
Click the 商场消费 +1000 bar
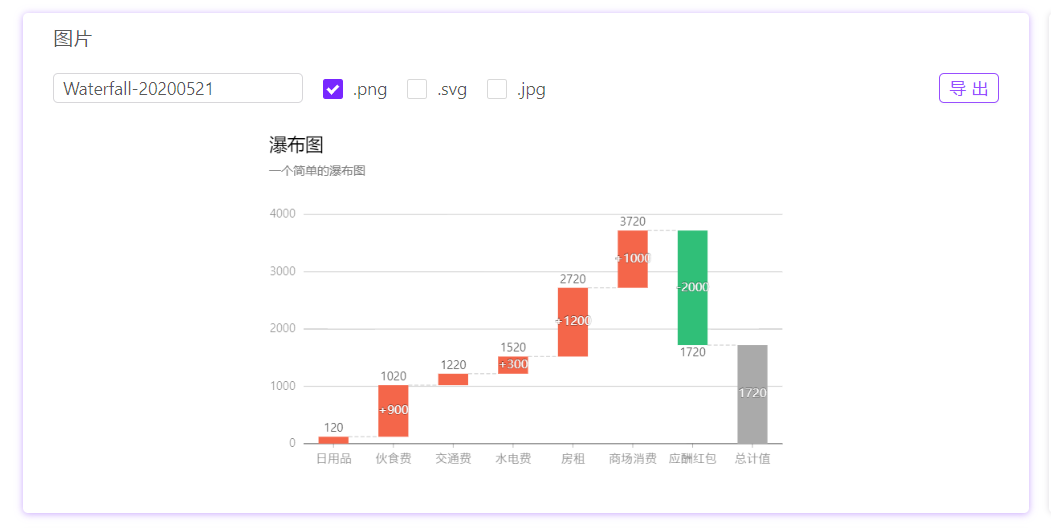click(x=633, y=259)
